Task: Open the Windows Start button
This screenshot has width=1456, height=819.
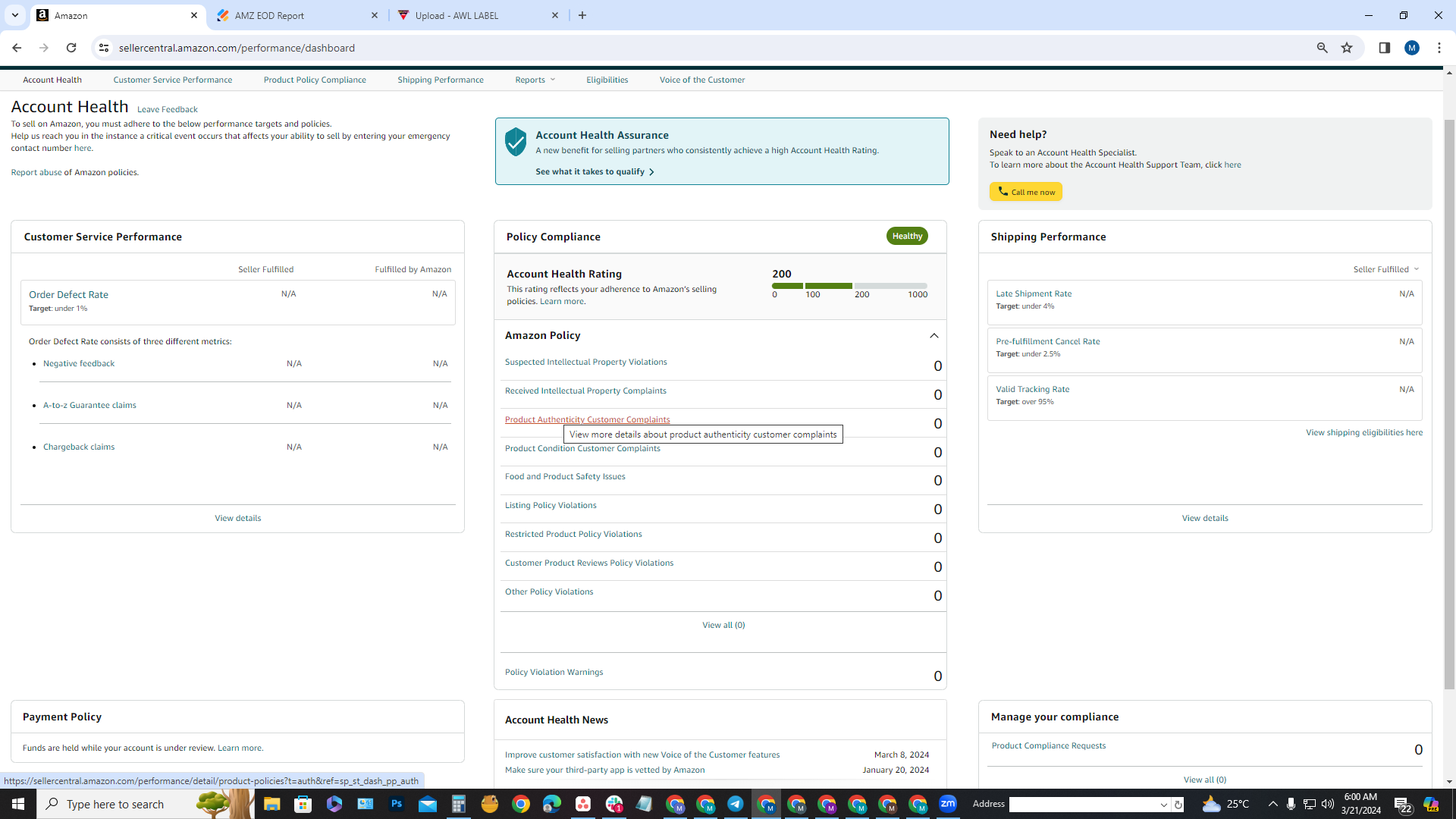Action: click(18, 804)
